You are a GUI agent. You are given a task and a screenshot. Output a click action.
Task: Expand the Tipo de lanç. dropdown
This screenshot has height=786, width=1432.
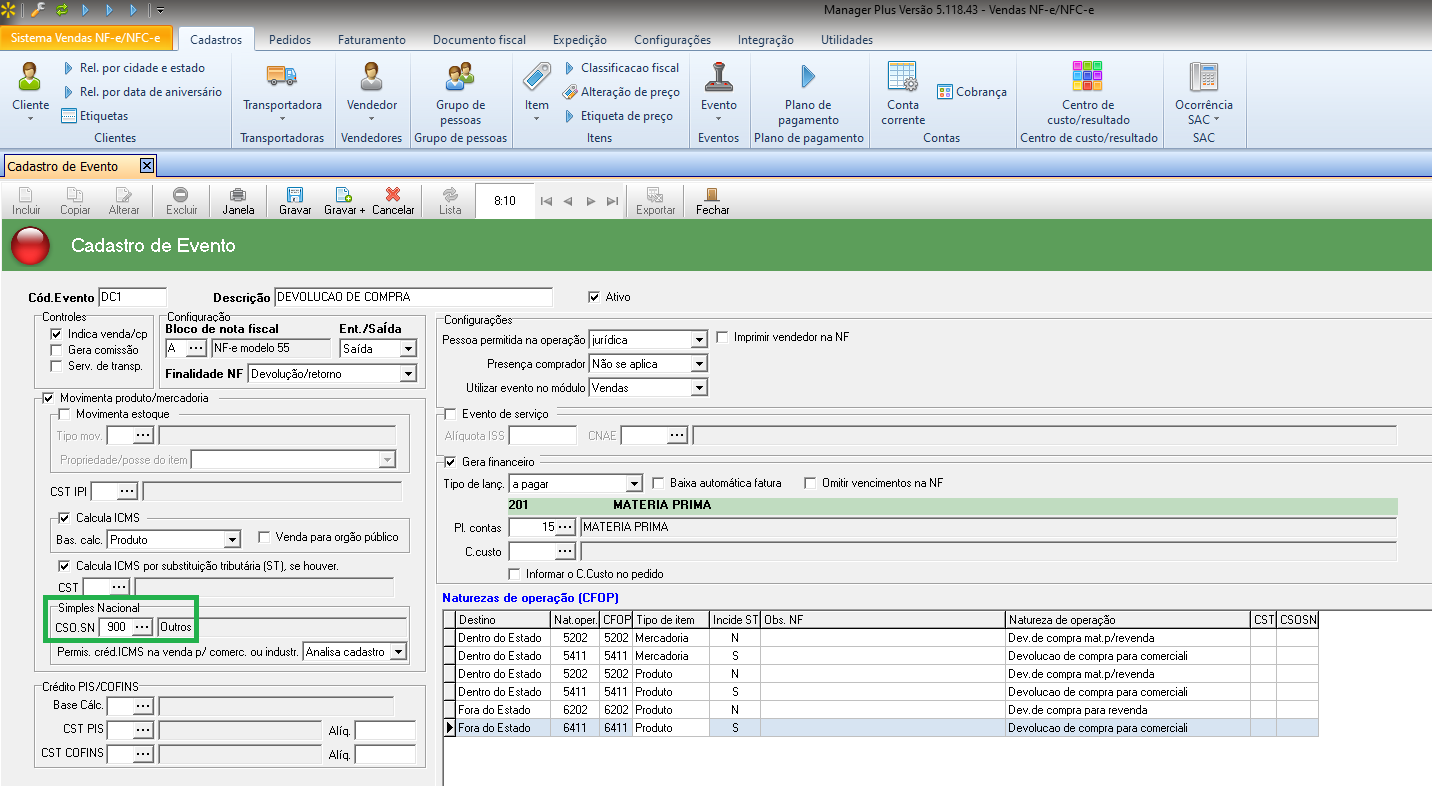pos(633,484)
